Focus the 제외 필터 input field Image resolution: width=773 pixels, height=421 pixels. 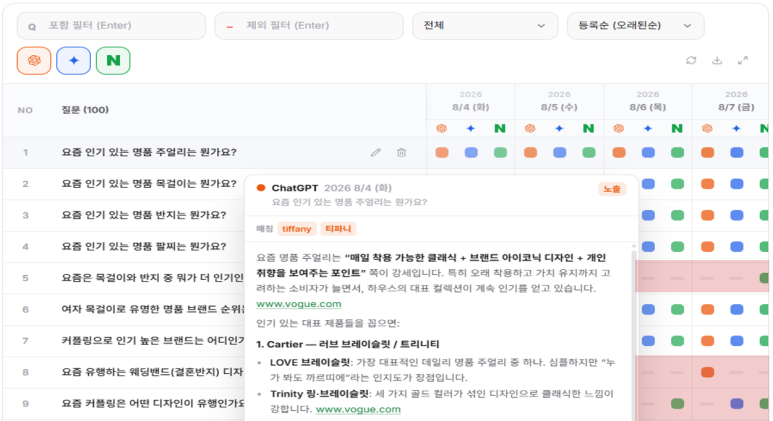click(309, 26)
